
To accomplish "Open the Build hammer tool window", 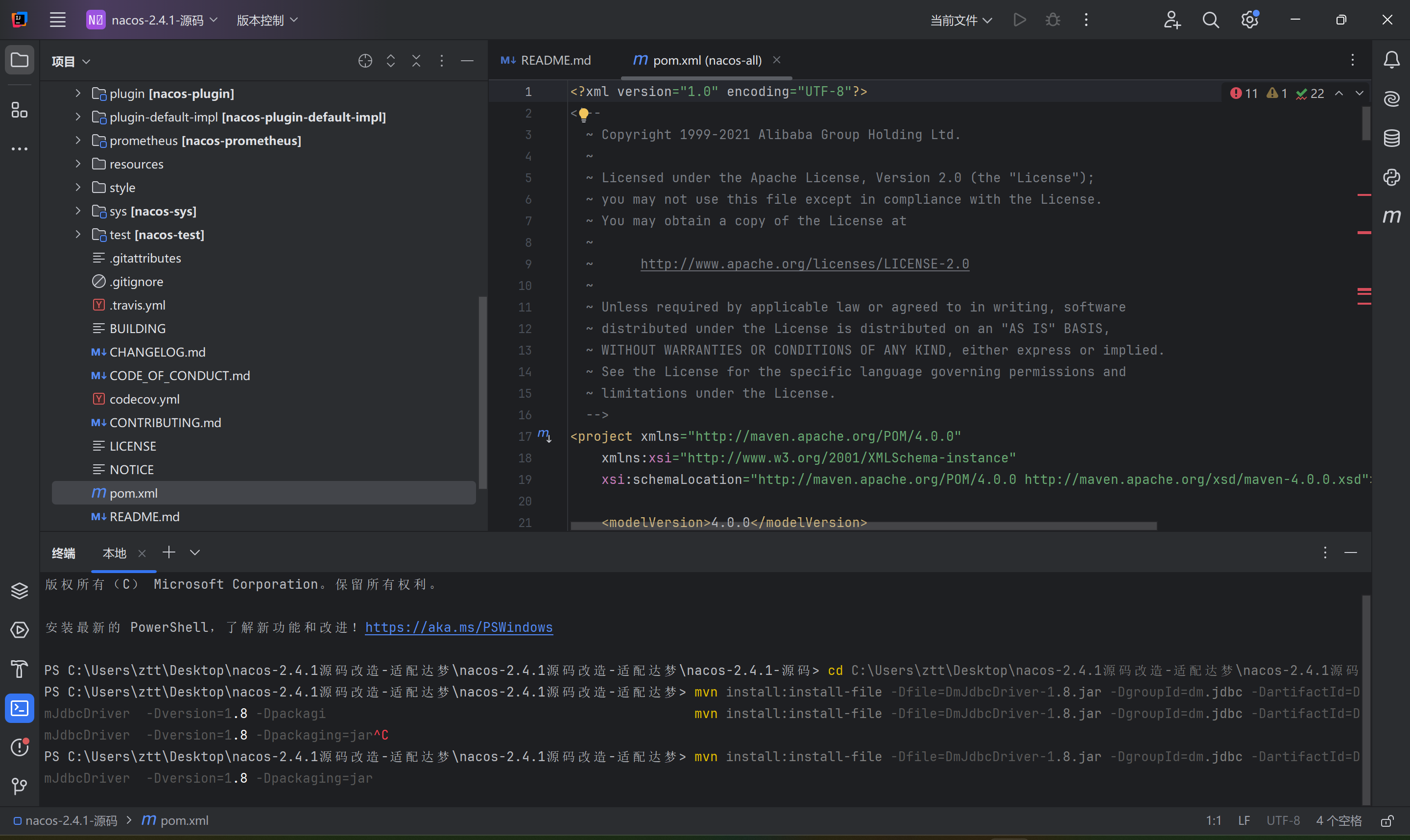I will [x=19, y=669].
